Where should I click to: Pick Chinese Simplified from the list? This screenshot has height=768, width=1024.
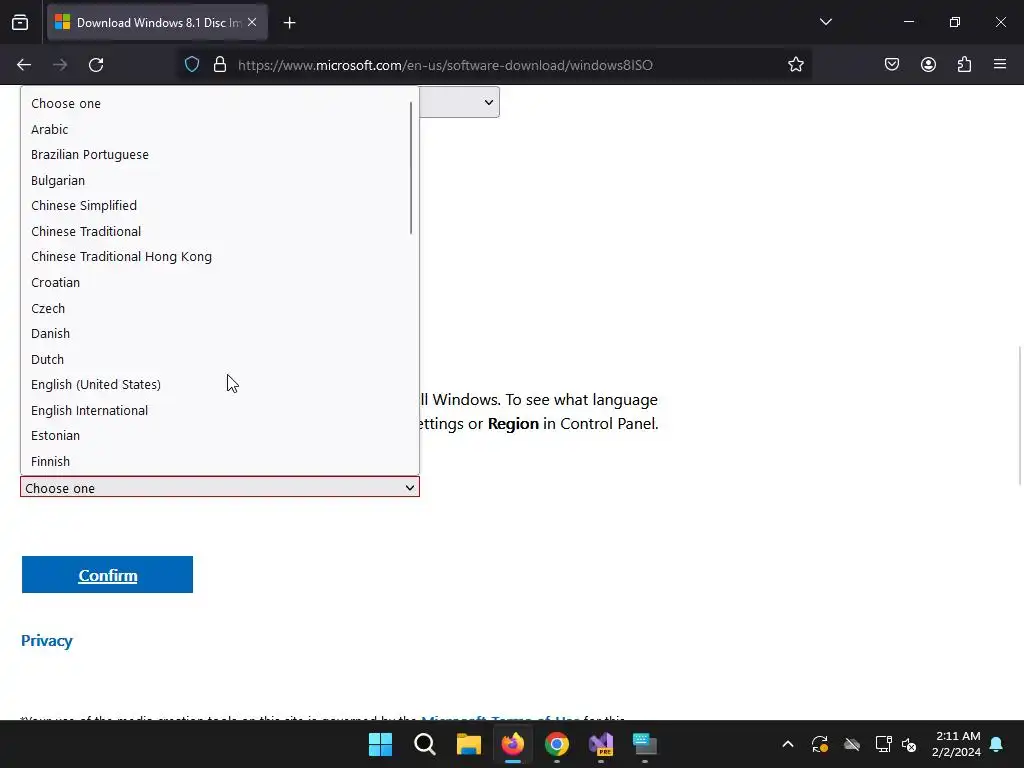point(219,206)
